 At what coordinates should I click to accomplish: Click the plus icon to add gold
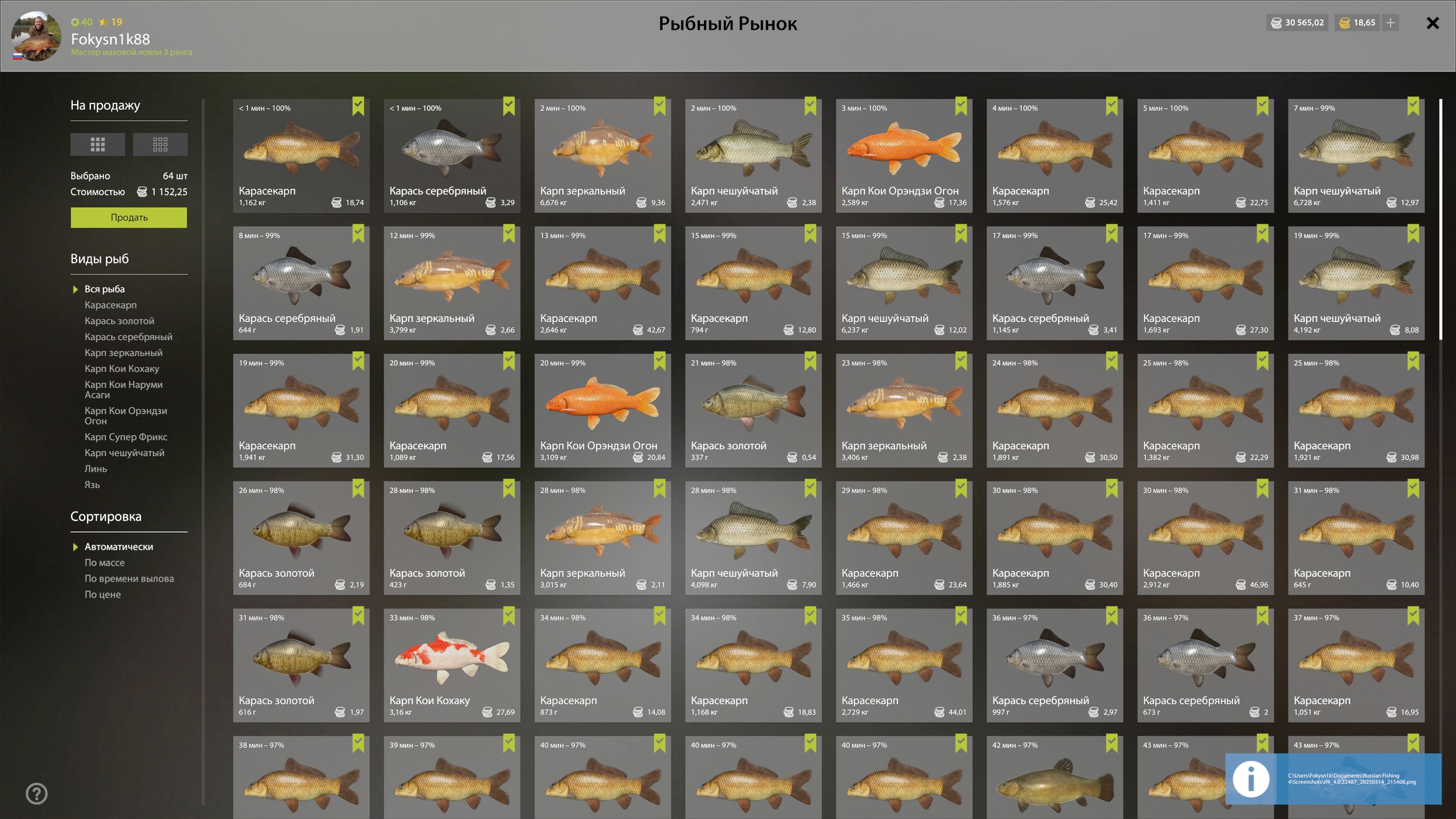pyautogui.click(x=1391, y=23)
